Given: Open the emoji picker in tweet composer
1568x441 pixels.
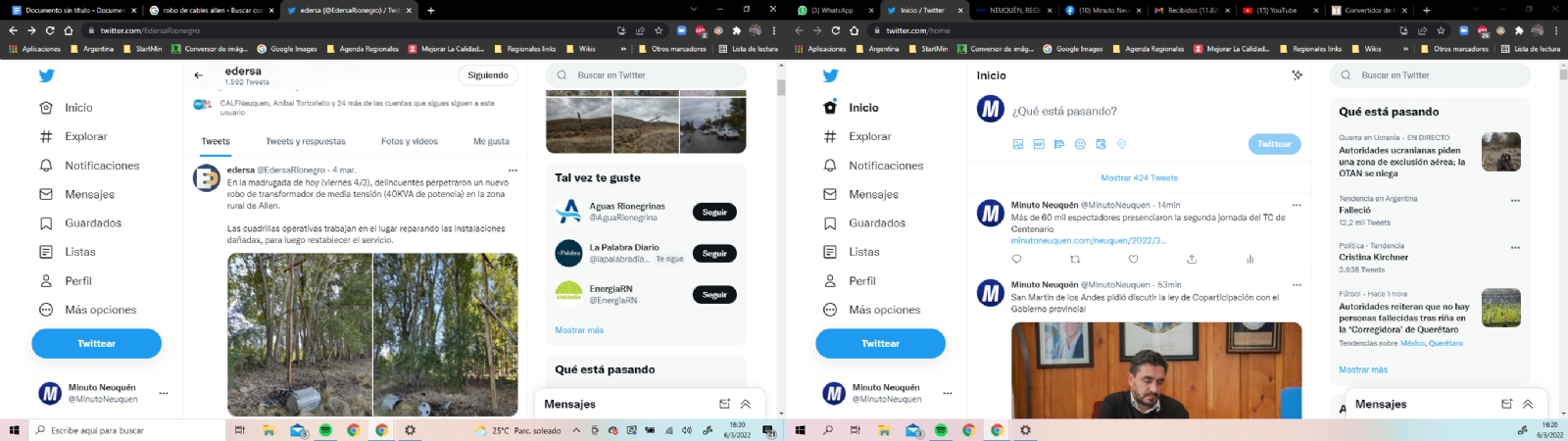Looking at the screenshot, I should click(1080, 144).
